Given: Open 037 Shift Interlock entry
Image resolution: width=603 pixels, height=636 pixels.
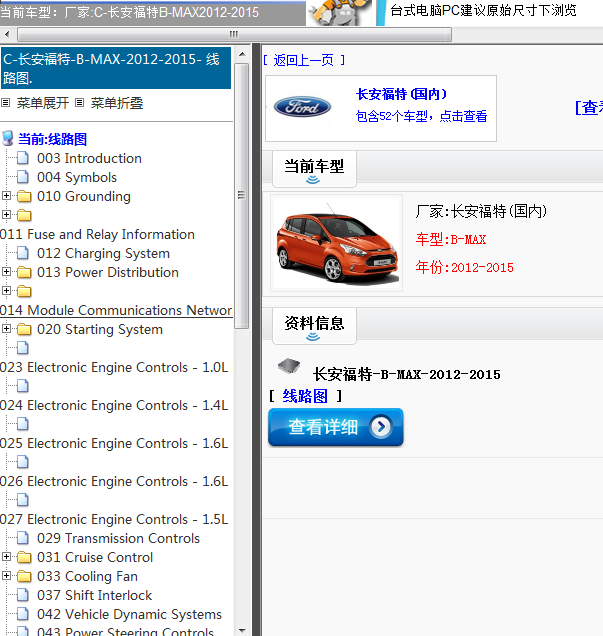Looking at the screenshot, I should coord(94,595).
